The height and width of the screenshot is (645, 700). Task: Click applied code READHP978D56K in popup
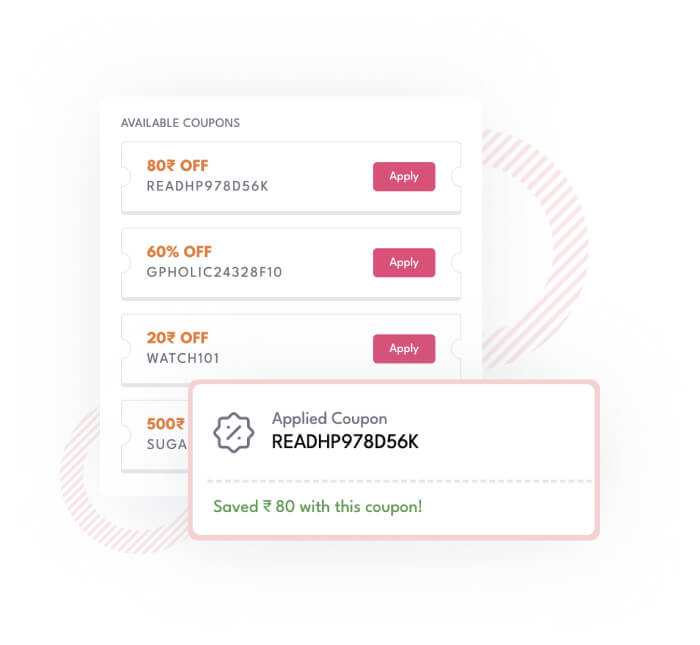pos(345,442)
